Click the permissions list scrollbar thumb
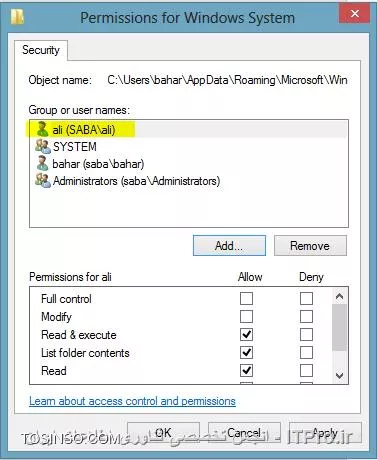Image resolution: width=377 pixels, height=460 pixels. tap(339, 327)
